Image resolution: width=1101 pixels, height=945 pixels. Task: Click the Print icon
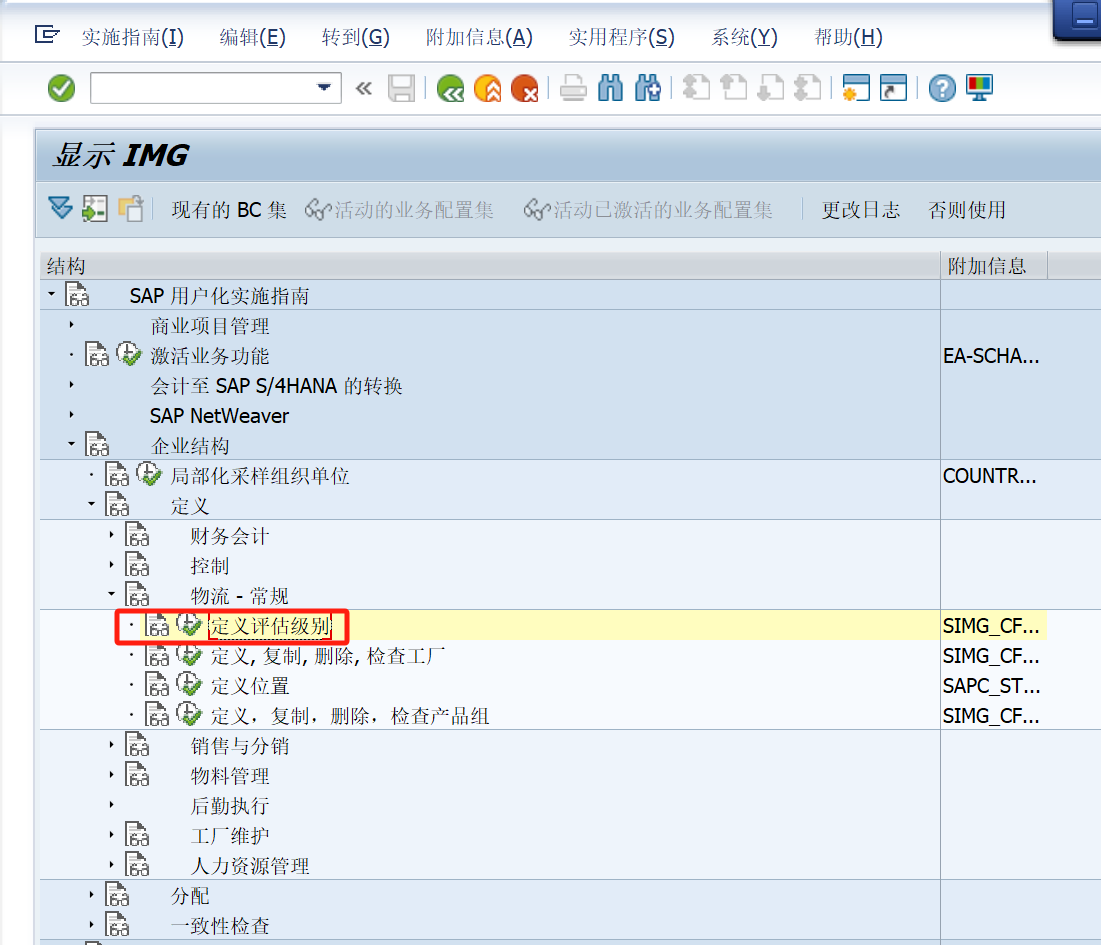(574, 88)
